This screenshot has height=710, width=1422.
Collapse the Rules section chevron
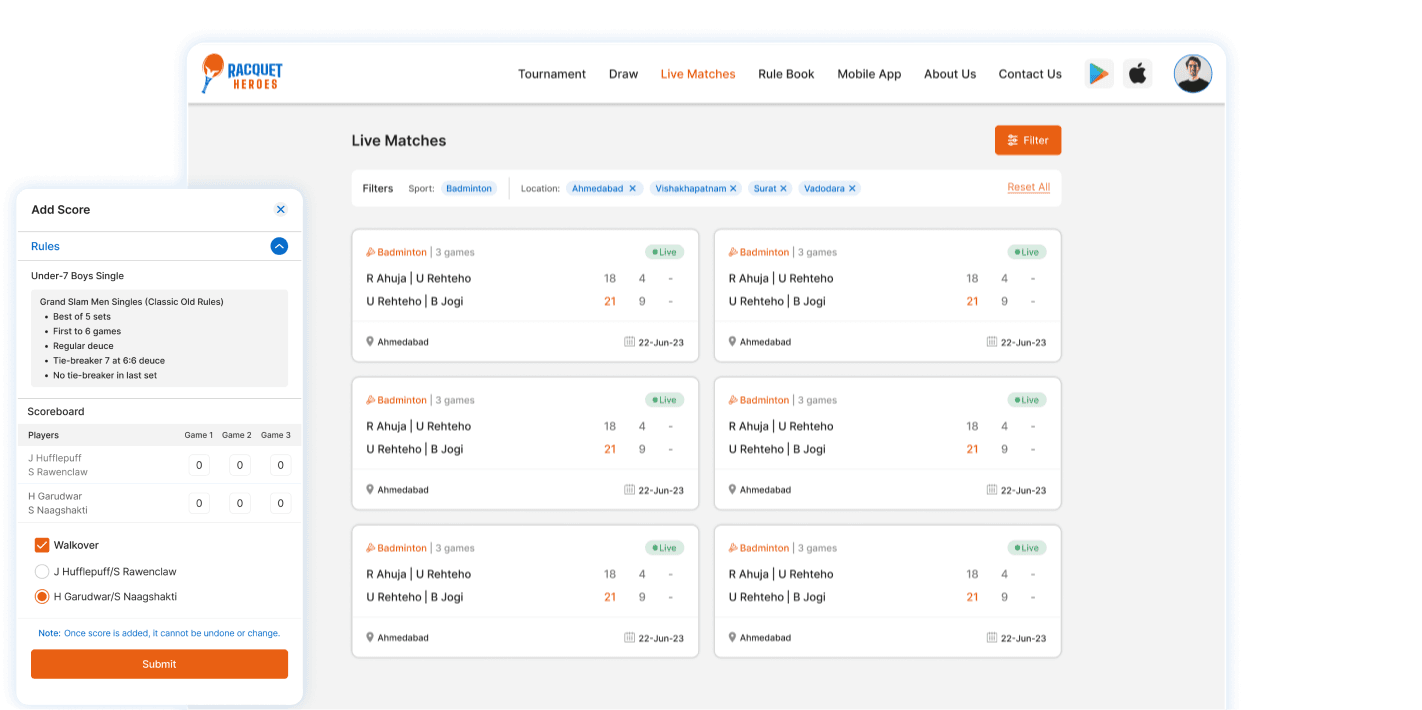point(279,246)
